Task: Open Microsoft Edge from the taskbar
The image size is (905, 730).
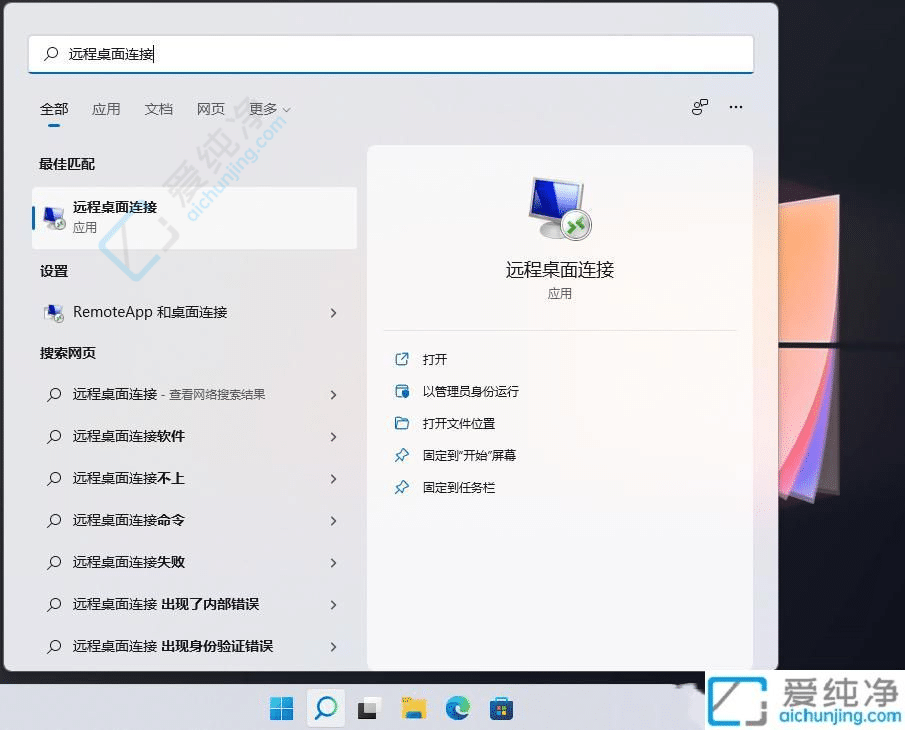Action: pyautogui.click(x=458, y=708)
